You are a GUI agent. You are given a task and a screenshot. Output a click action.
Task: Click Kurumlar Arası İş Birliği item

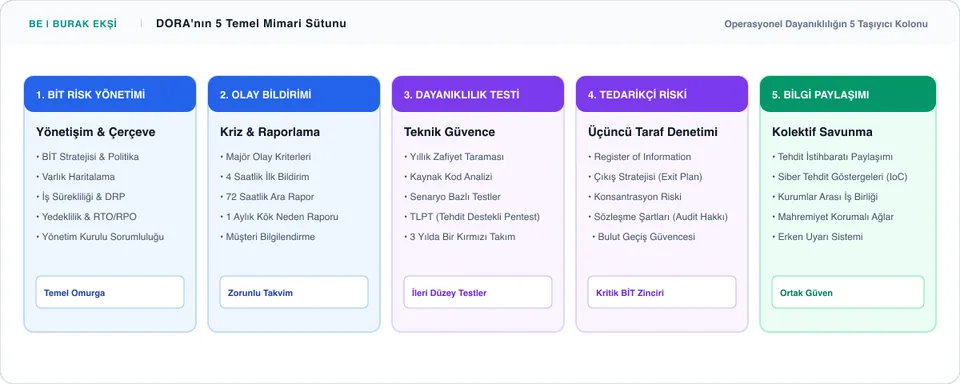click(x=825, y=197)
